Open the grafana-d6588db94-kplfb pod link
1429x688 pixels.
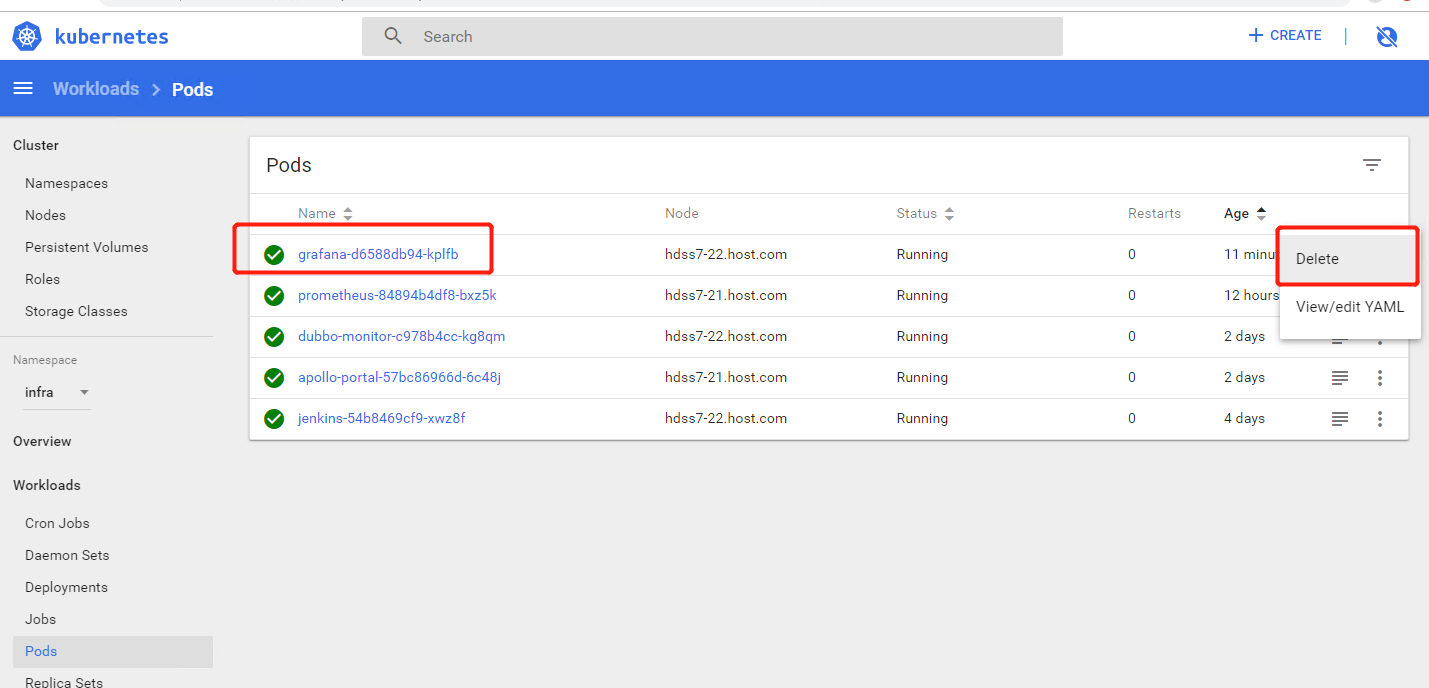click(378, 255)
